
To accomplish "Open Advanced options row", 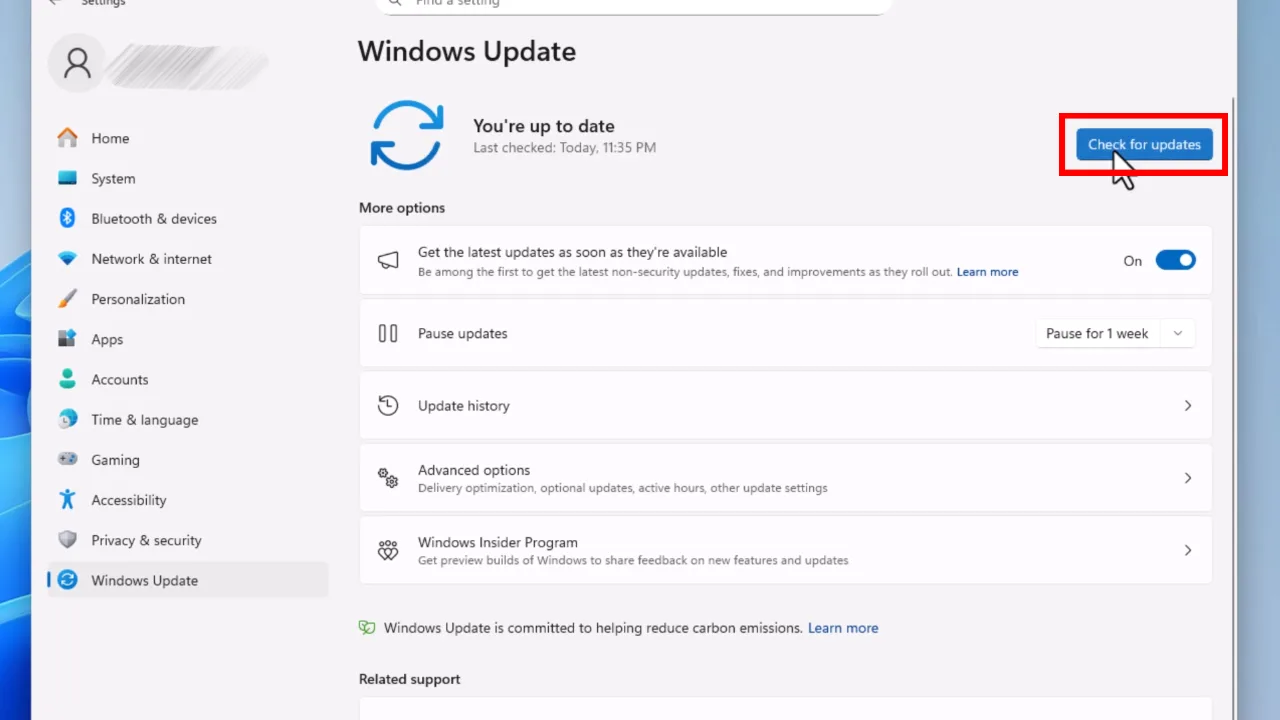I will [785, 478].
